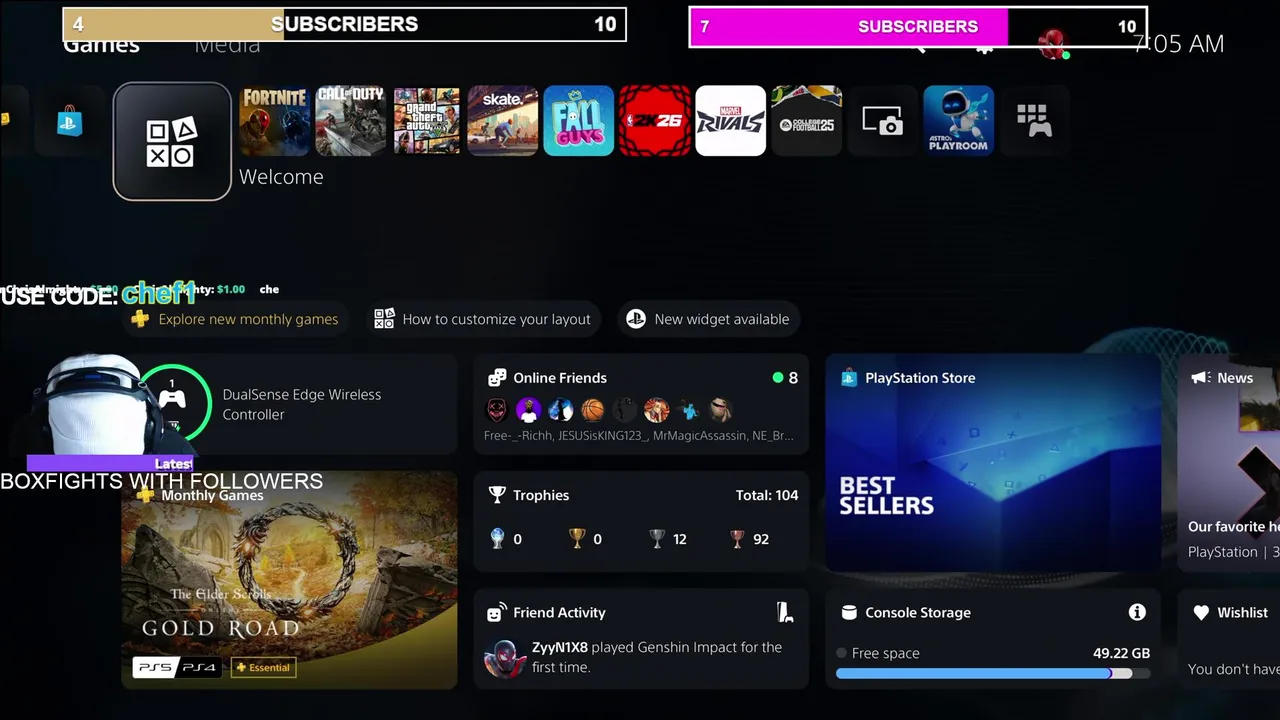Click the 49.22 GB free space value
The height and width of the screenshot is (720, 1280).
point(1121,653)
